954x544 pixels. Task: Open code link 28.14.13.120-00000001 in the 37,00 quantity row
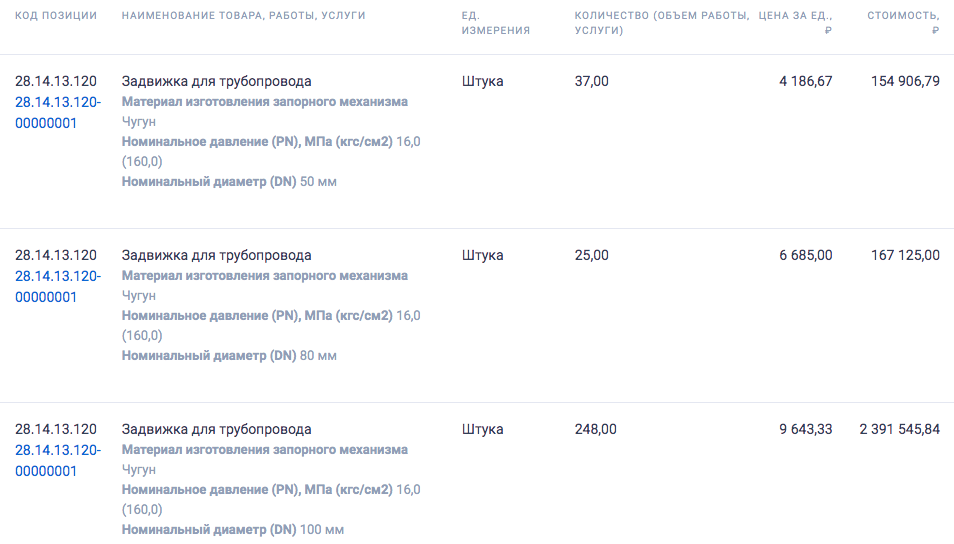point(57,112)
